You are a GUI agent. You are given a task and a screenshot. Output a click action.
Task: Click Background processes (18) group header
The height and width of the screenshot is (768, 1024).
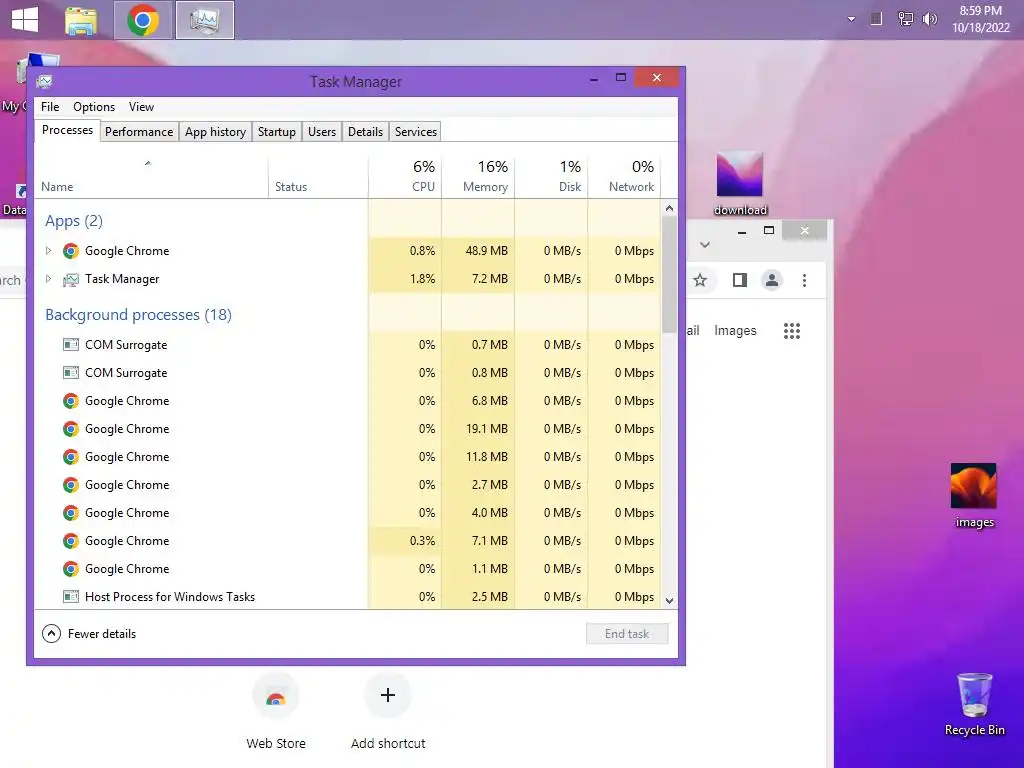coord(138,315)
